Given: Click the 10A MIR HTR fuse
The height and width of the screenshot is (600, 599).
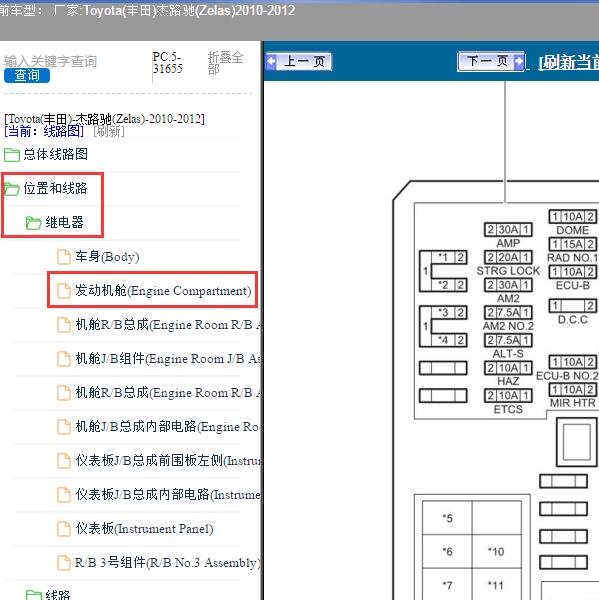Looking at the screenshot, I should coord(573,390).
